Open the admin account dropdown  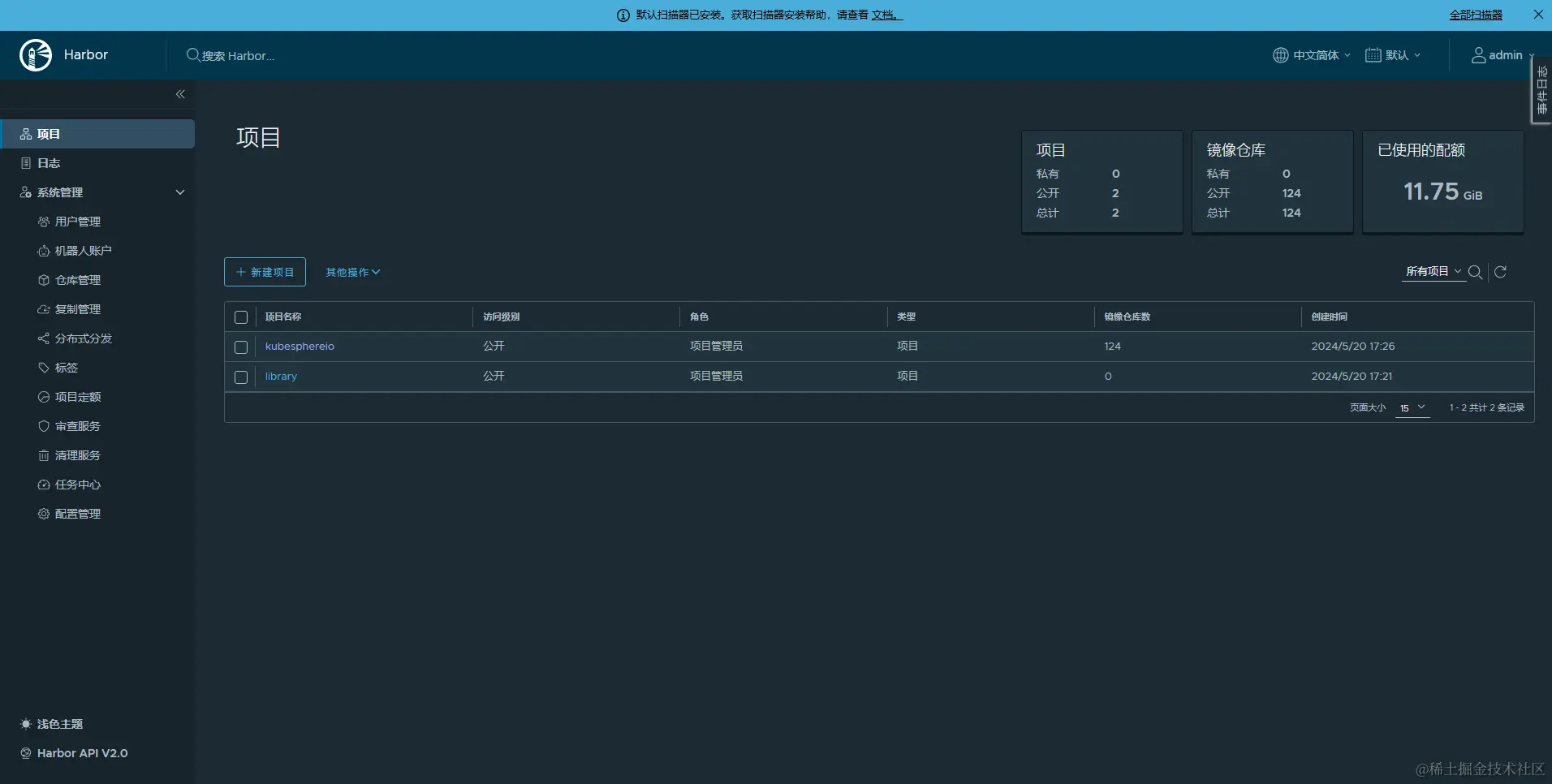[x=1503, y=55]
